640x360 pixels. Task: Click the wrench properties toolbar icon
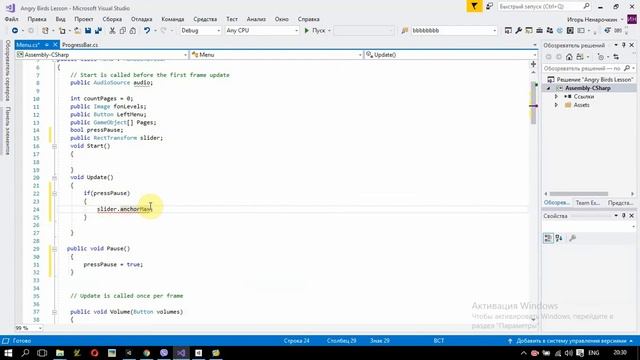518,31
